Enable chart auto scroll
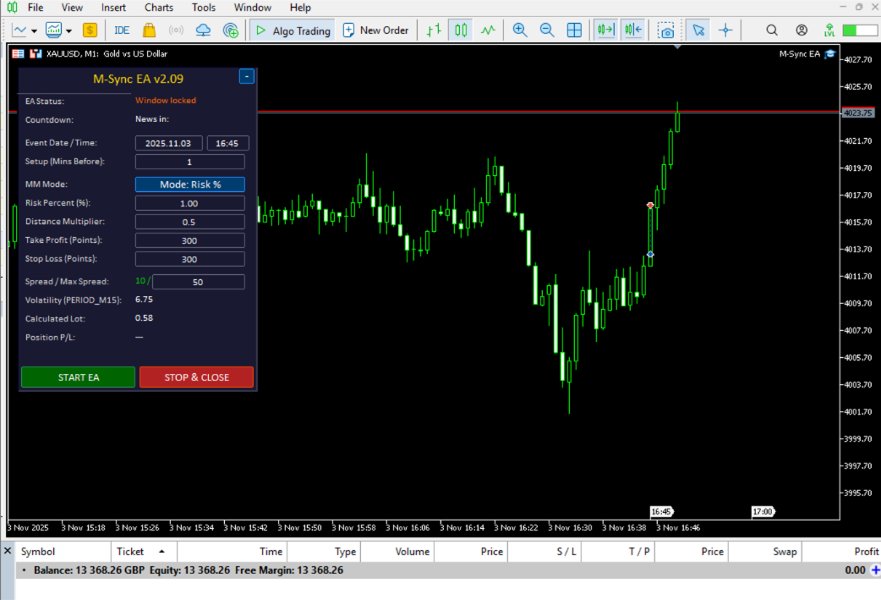 click(604, 30)
